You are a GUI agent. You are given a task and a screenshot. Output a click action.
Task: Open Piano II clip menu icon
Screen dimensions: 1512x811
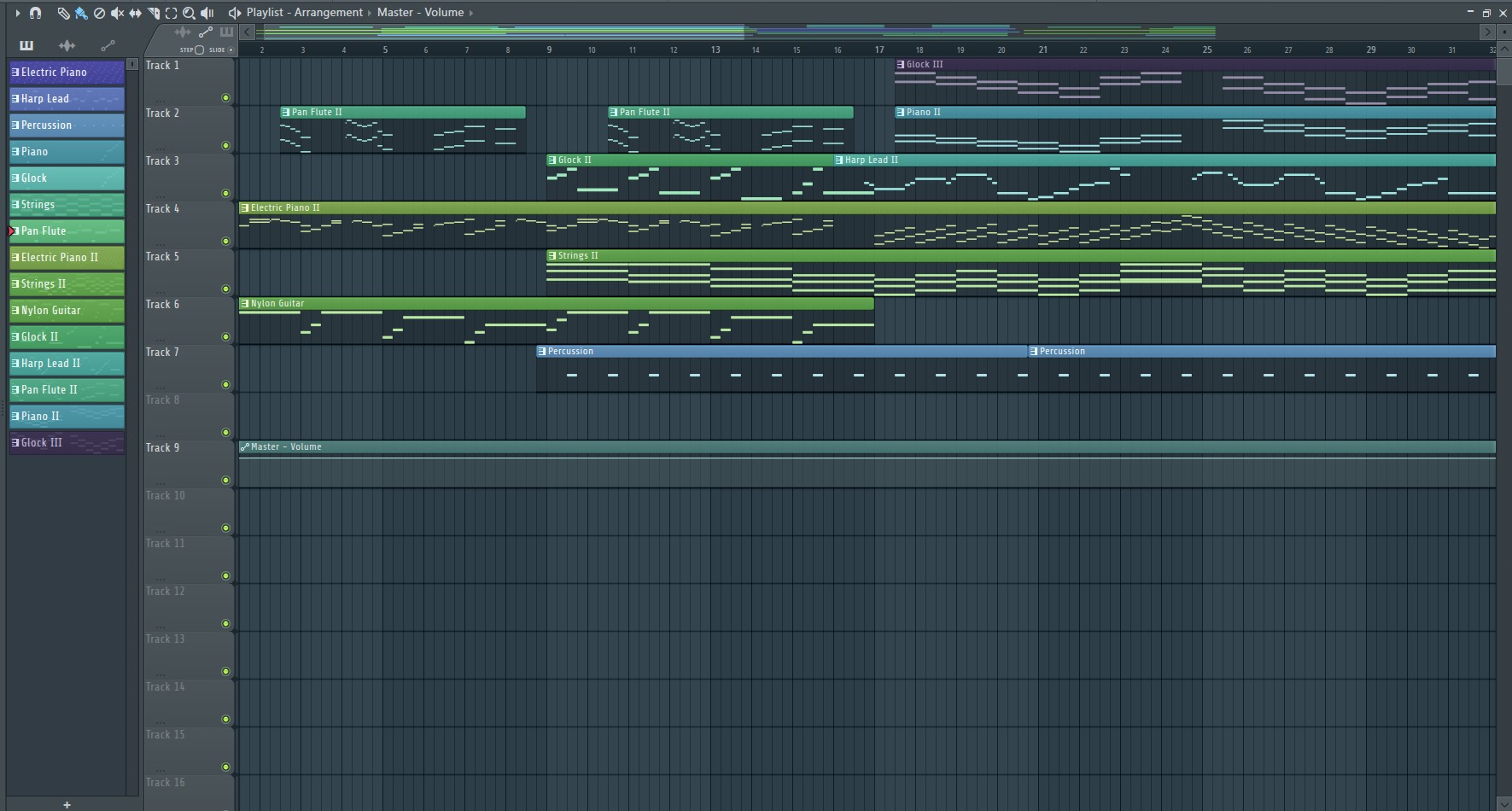(x=900, y=113)
